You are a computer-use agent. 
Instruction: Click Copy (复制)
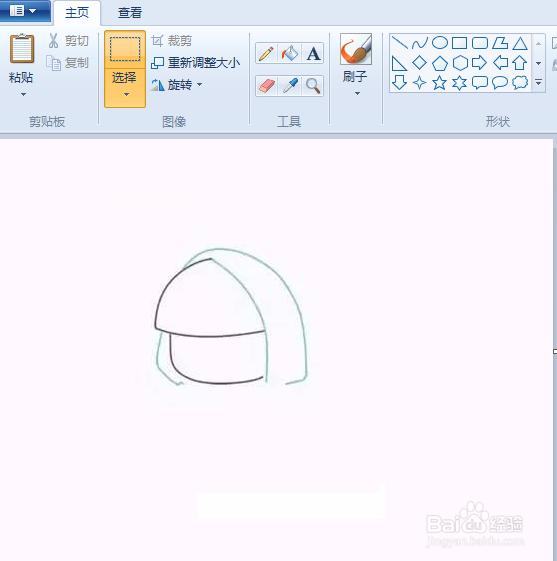[x=68, y=63]
